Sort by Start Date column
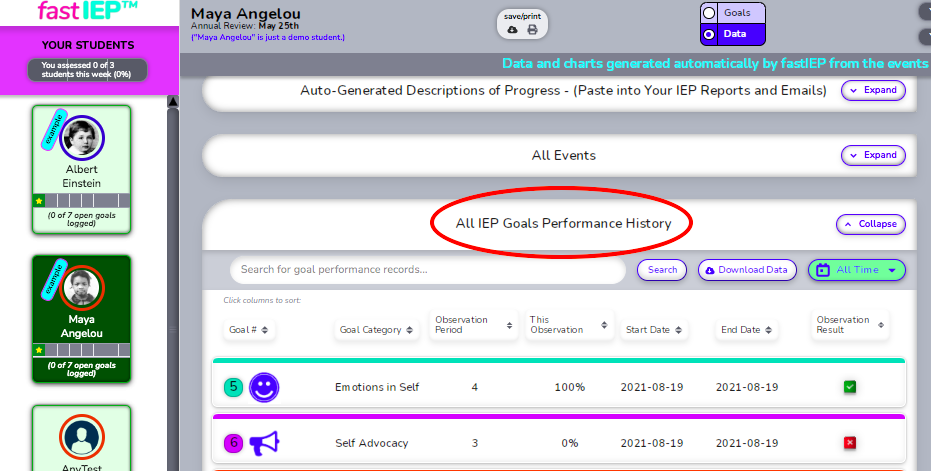Image resolution: width=931 pixels, height=471 pixels. pos(654,330)
